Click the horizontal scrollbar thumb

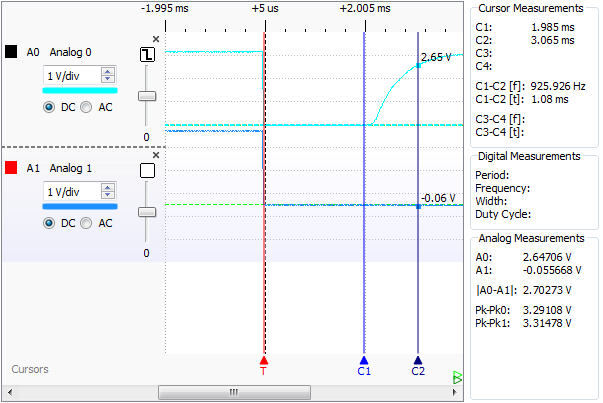point(234,392)
